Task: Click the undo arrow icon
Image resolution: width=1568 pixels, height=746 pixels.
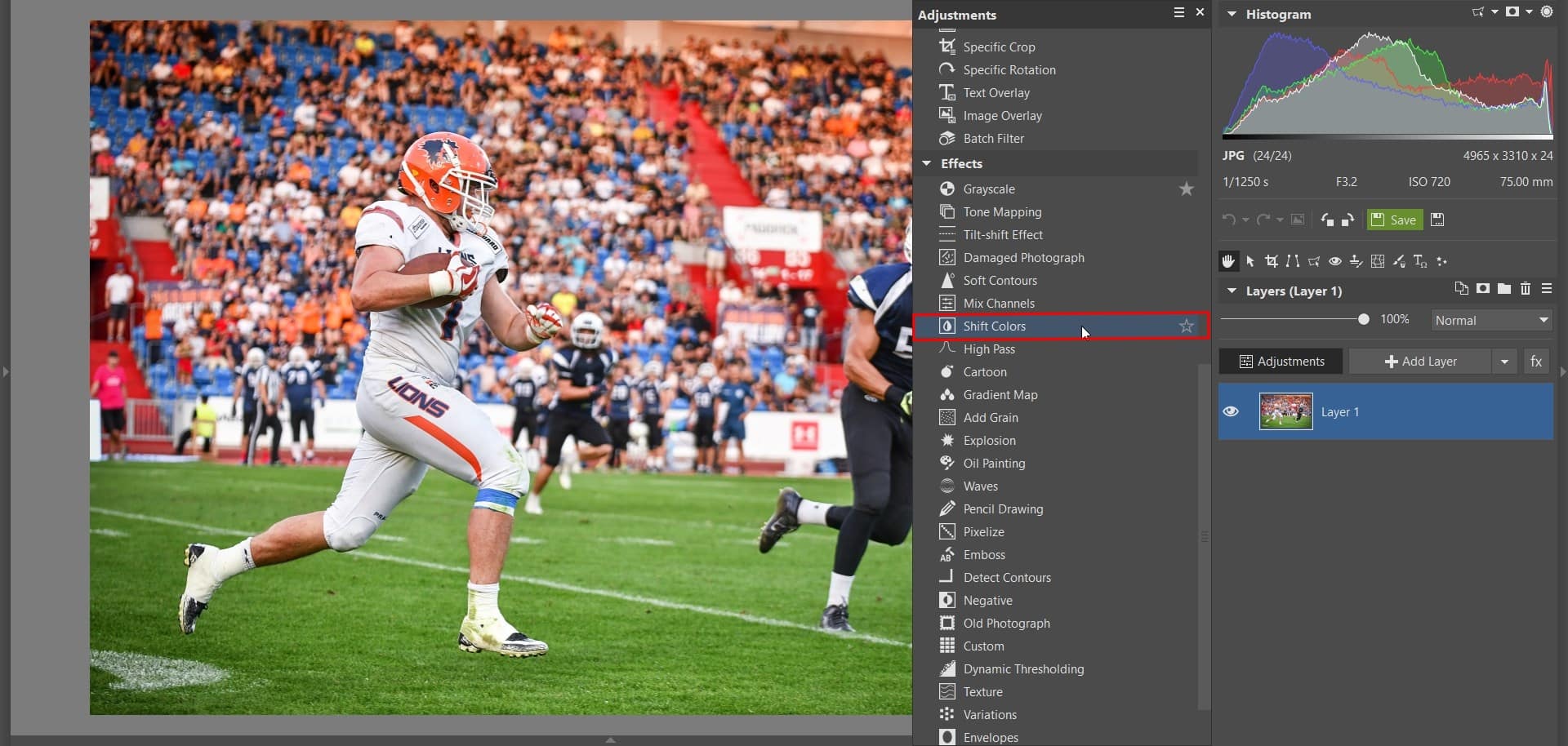Action: (1228, 220)
